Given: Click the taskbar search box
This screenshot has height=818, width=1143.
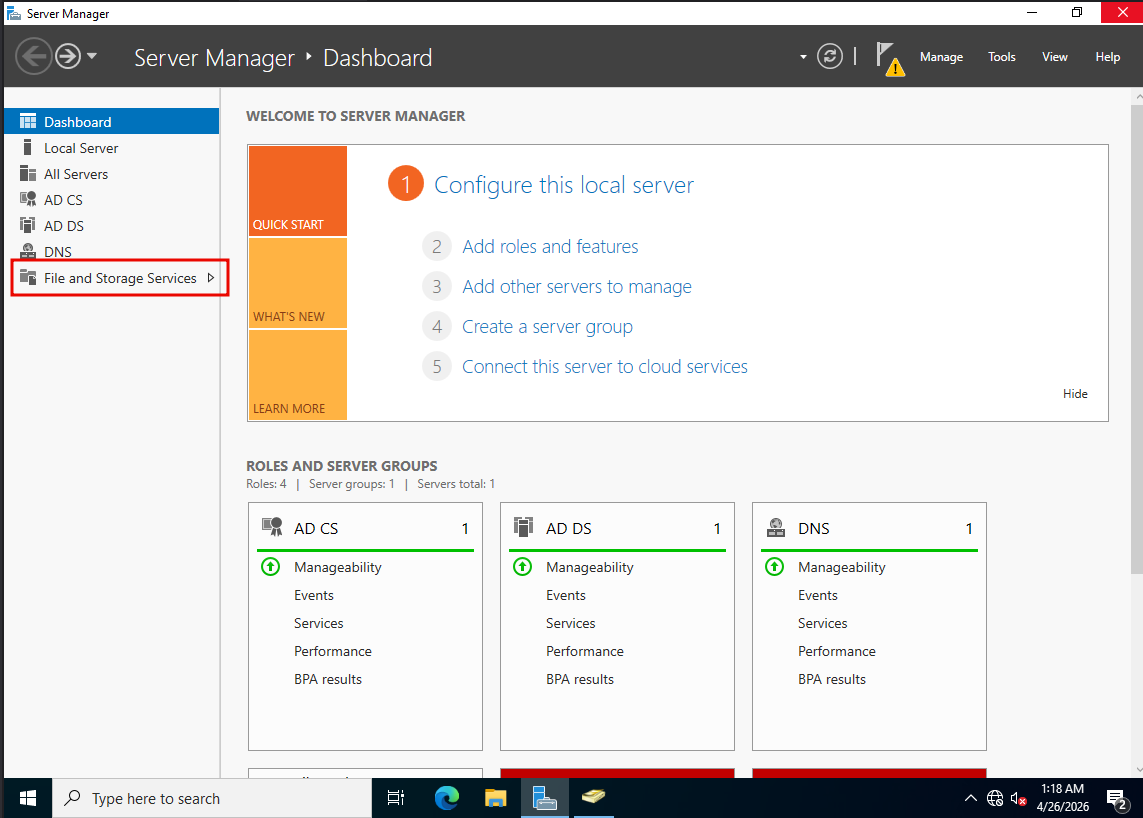Looking at the screenshot, I should pyautogui.click(x=212, y=798).
